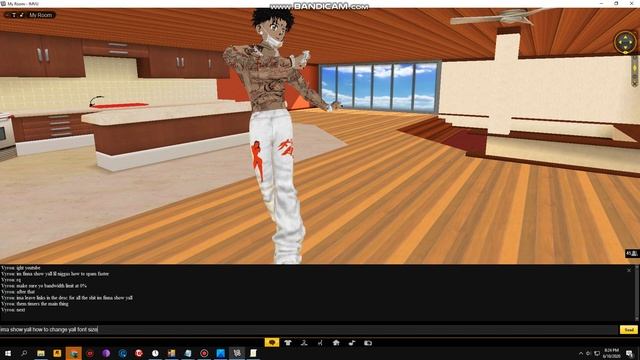
Task: Open the chat bubble tool in IMVU bar
Action: 272,343
